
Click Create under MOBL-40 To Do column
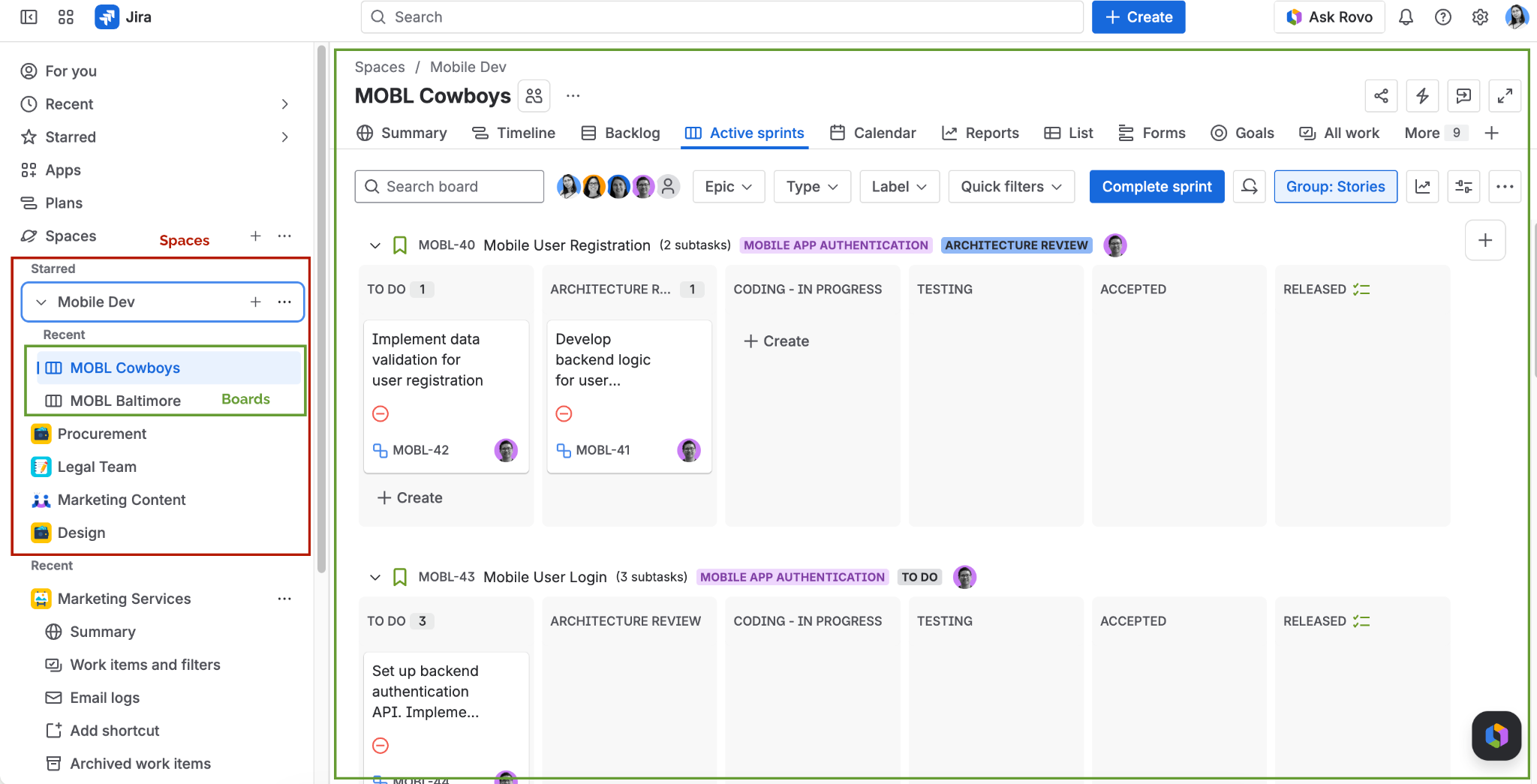[410, 498]
